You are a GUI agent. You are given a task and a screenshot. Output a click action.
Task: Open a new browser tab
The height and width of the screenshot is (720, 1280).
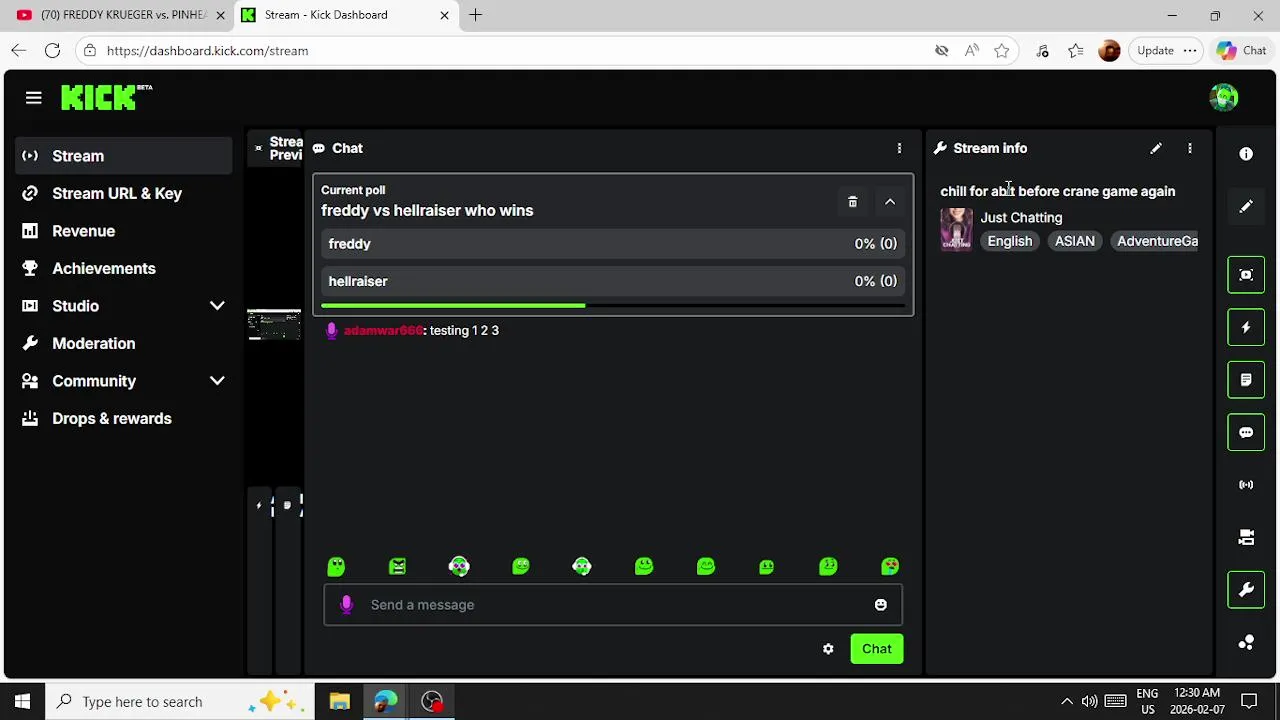tap(476, 15)
